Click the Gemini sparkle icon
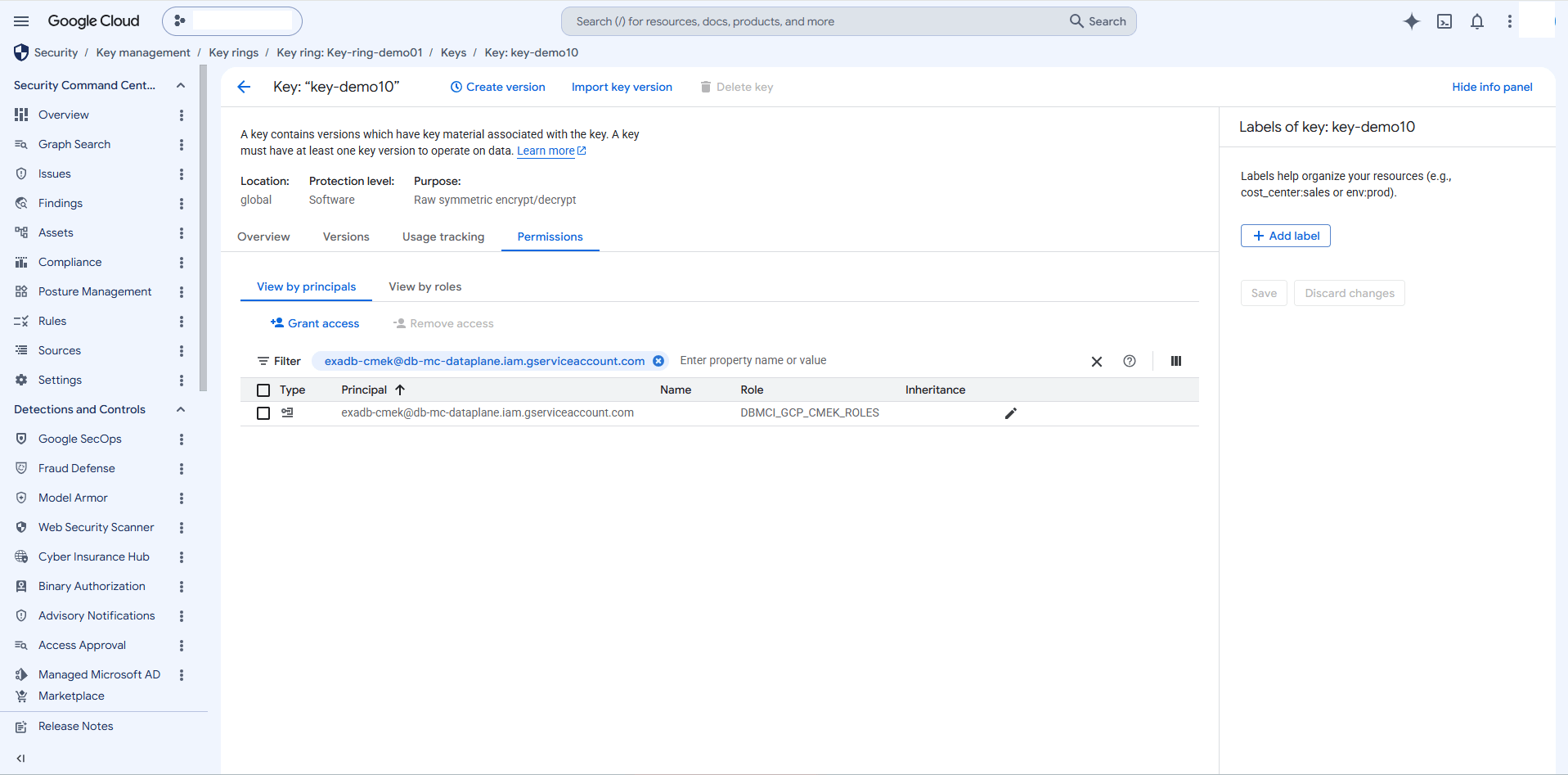This screenshot has height=775, width=1568. (1412, 21)
